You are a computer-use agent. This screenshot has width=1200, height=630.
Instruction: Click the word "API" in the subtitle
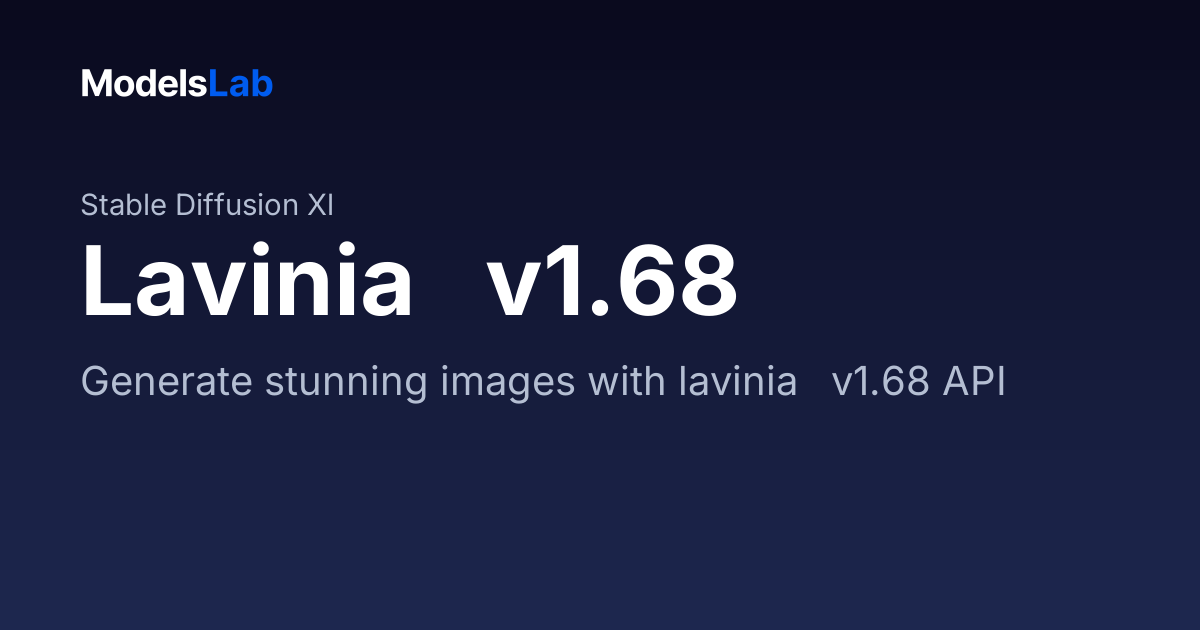pos(975,382)
